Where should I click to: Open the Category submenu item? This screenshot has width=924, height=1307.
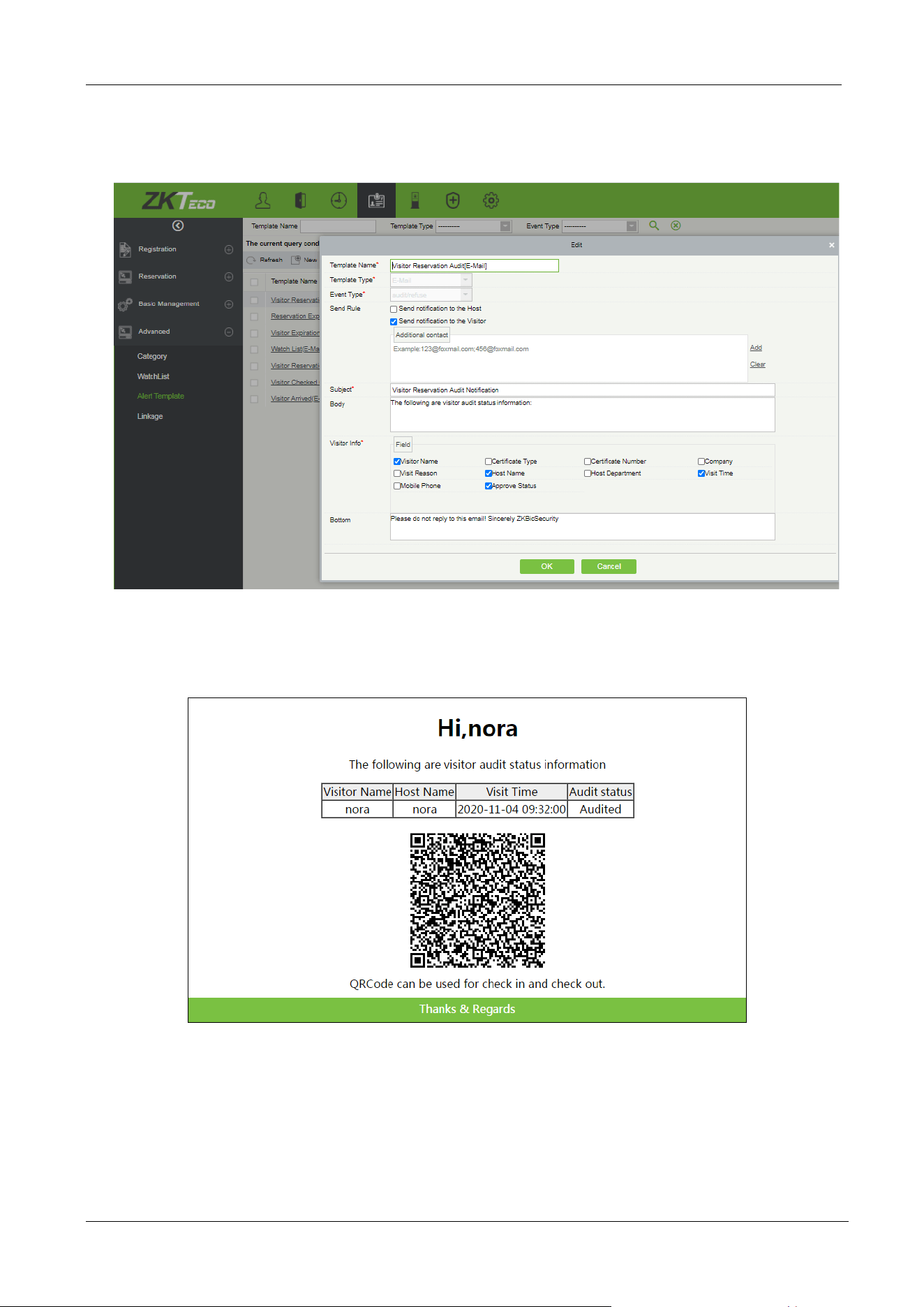coord(152,356)
